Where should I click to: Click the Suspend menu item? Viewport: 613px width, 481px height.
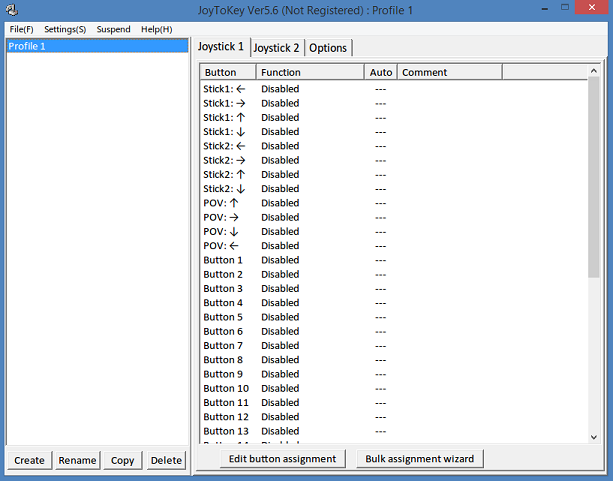(x=113, y=29)
